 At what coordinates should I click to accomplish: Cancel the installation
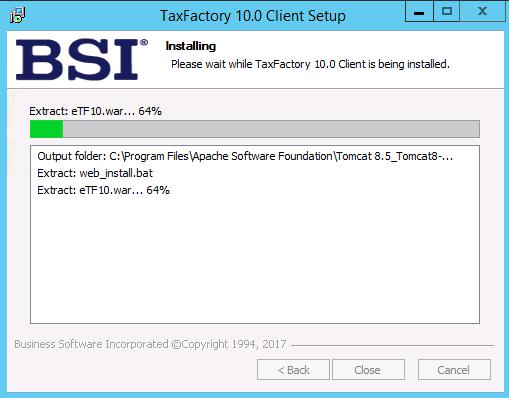(454, 370)
